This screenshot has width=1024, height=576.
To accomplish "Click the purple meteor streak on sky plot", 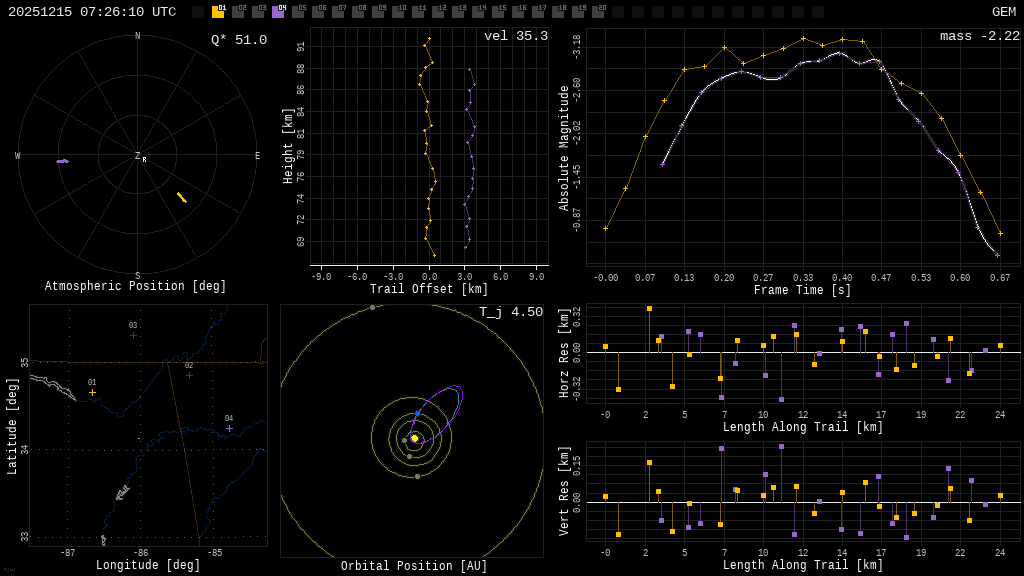I will [x=63, y=161].
